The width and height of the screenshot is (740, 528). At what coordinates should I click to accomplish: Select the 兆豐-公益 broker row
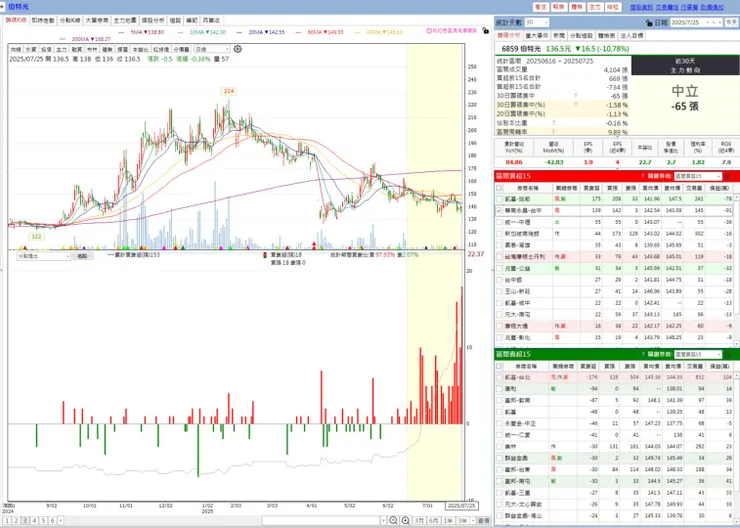coord(614,268)
